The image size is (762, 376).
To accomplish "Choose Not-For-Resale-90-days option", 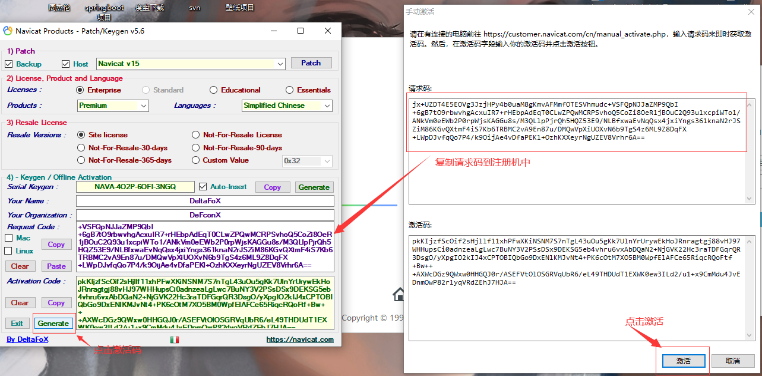I will (x=196, y=147).
